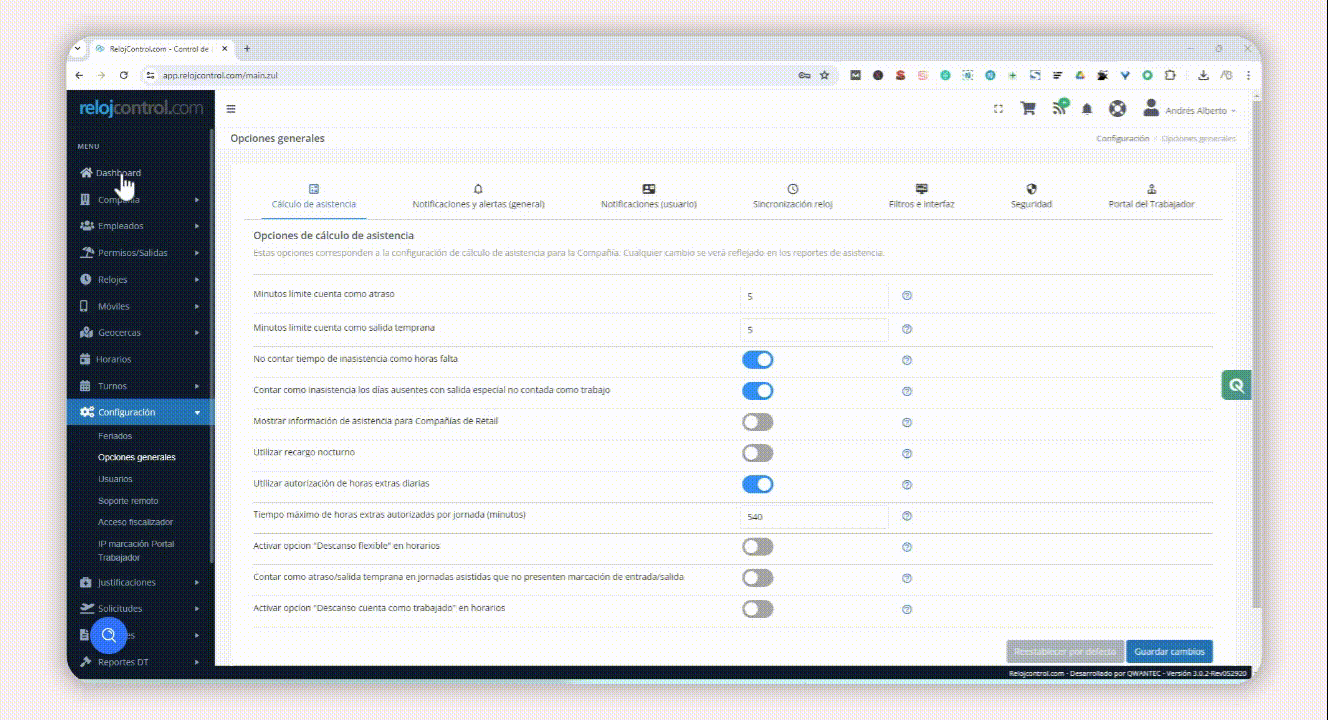Click the page vertical scrollbar
This screenshot has width=1328, height=720.
pyautogui.click(x=1256, y=350)
